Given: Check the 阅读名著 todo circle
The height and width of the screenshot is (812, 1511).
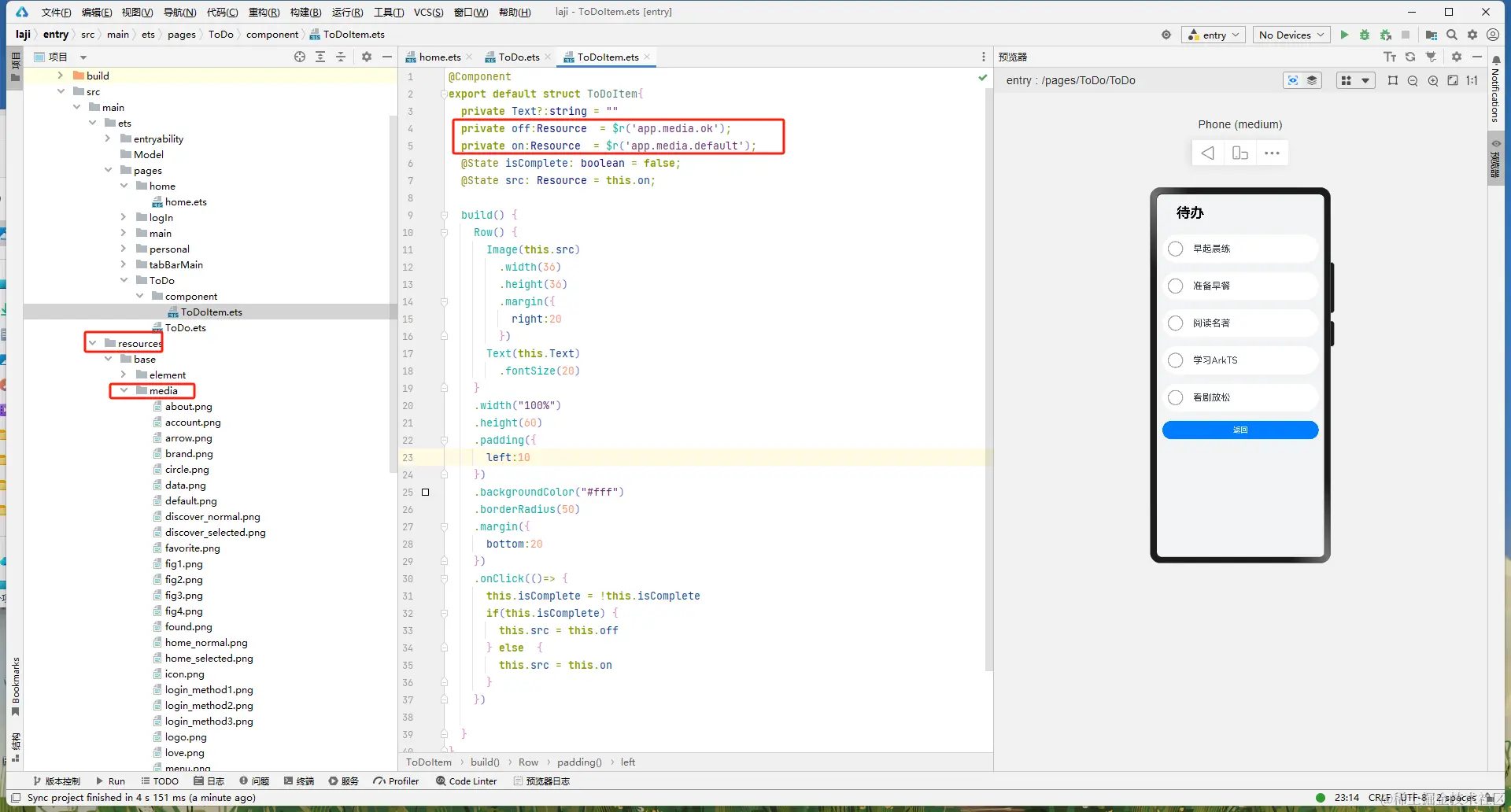Looking at the screenshot, I should point(1176,323).
